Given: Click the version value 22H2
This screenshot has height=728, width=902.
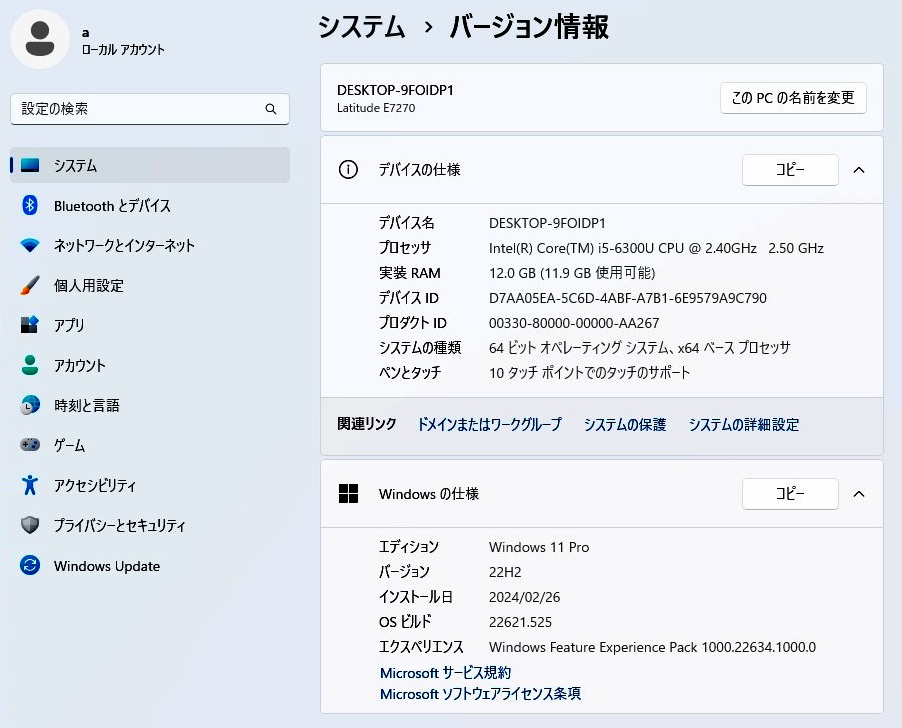Looking at the screenshot, I should tap(505, 572).
